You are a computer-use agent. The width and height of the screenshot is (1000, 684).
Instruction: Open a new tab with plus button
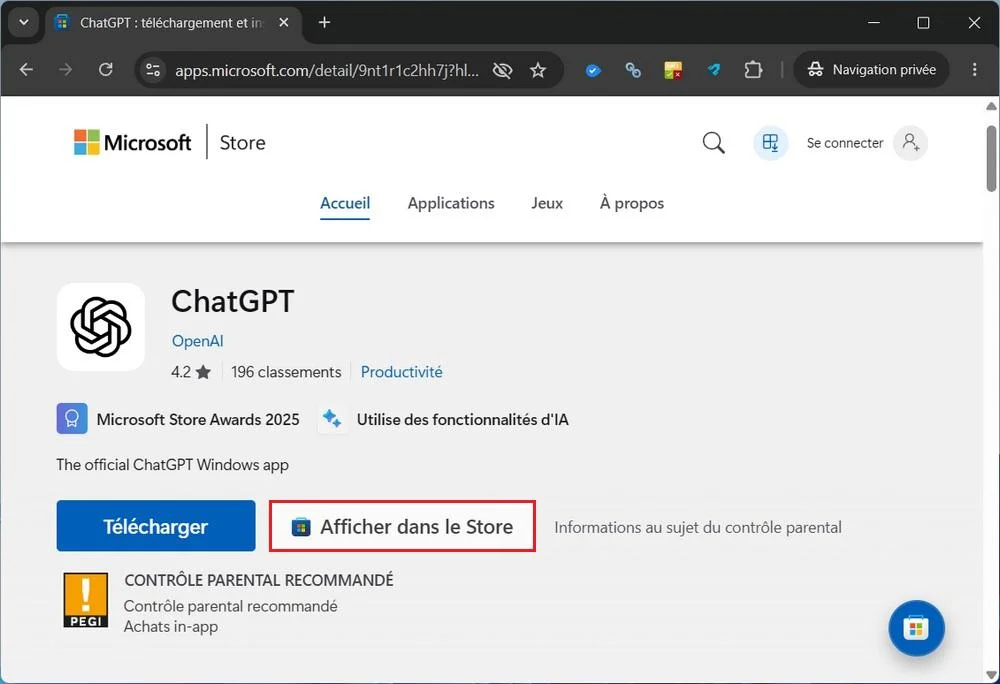[324, 22]
